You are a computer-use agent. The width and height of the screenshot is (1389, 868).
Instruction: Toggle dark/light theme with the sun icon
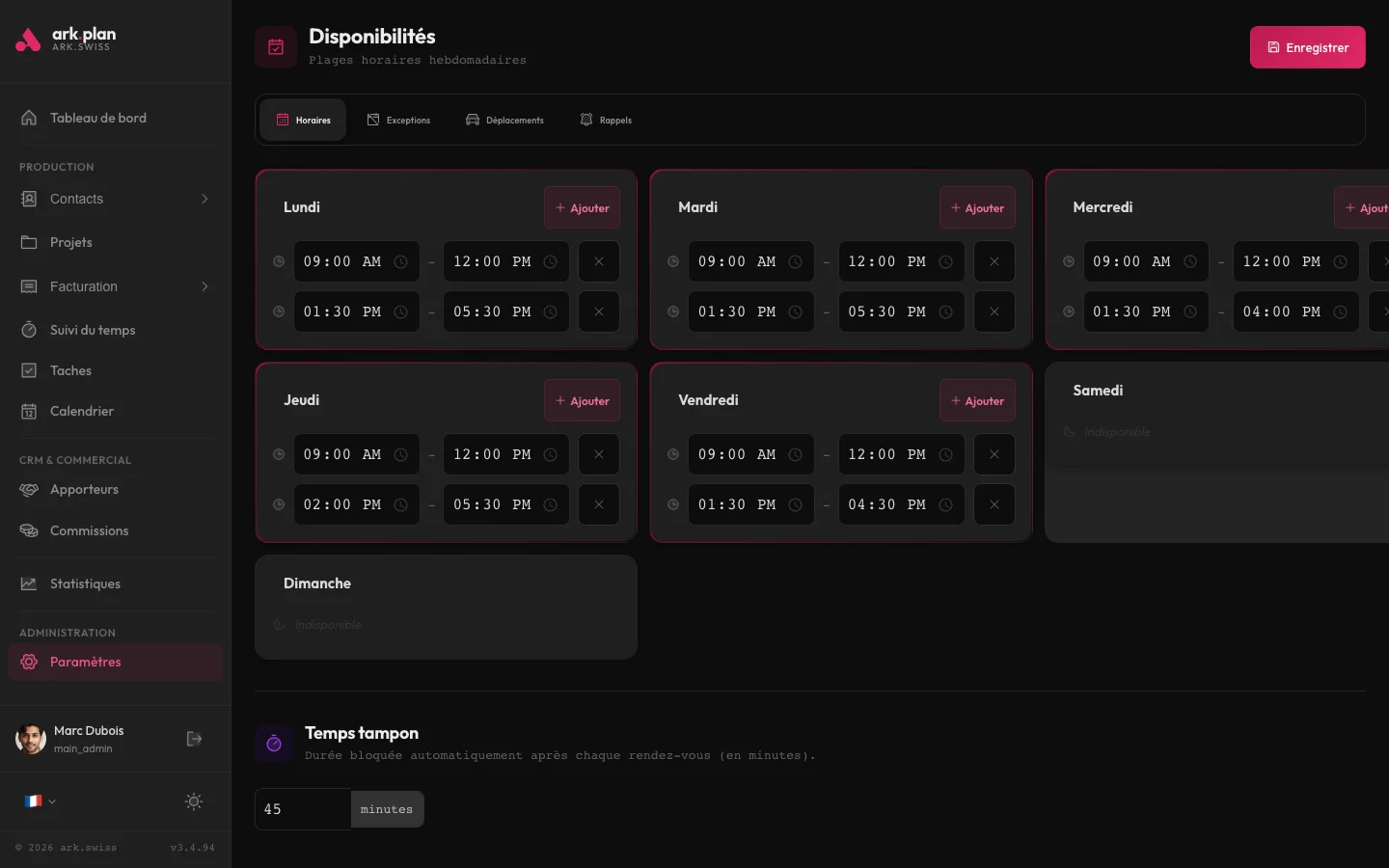click(x=193, y=801)
